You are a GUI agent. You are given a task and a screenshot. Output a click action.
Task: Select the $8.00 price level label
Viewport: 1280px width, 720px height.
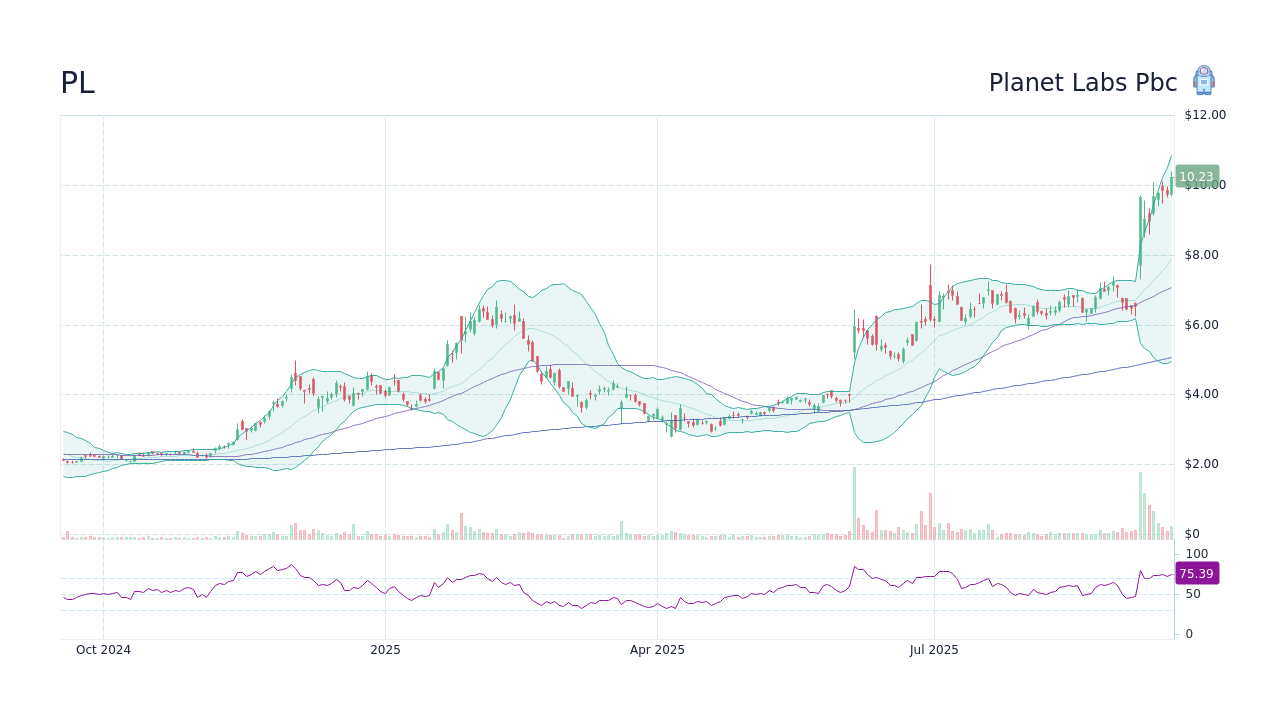1201,254
